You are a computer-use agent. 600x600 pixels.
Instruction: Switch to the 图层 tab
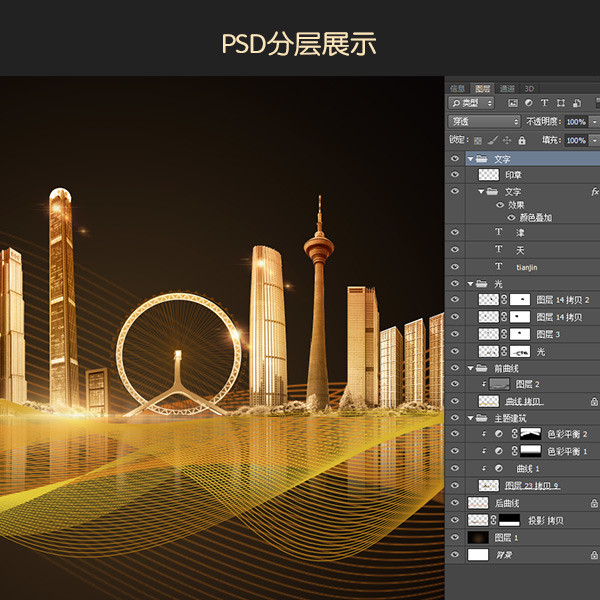coord(483,89)
